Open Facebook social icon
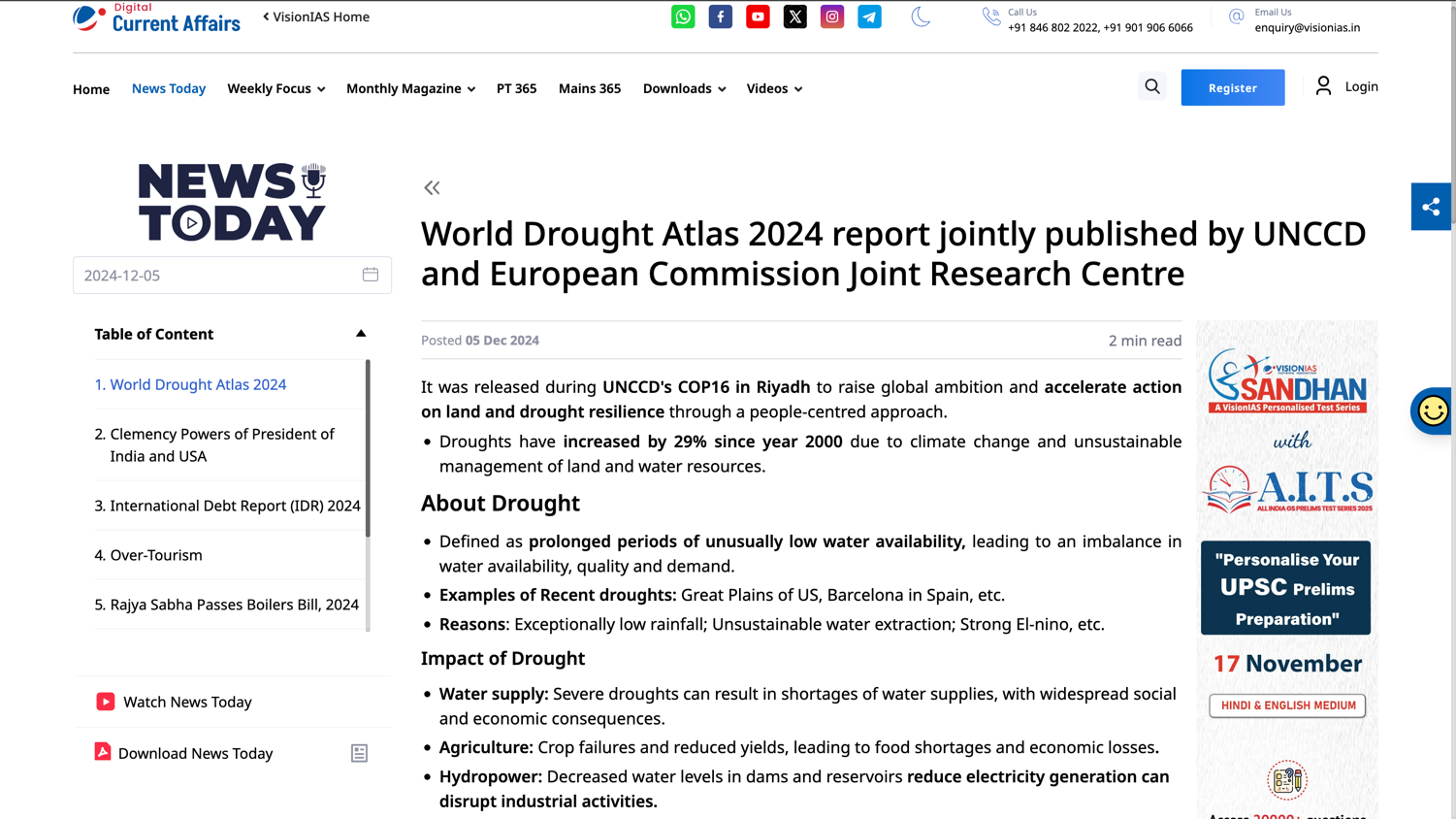The height and width of the screenshot is (819, 1456). 720,16
